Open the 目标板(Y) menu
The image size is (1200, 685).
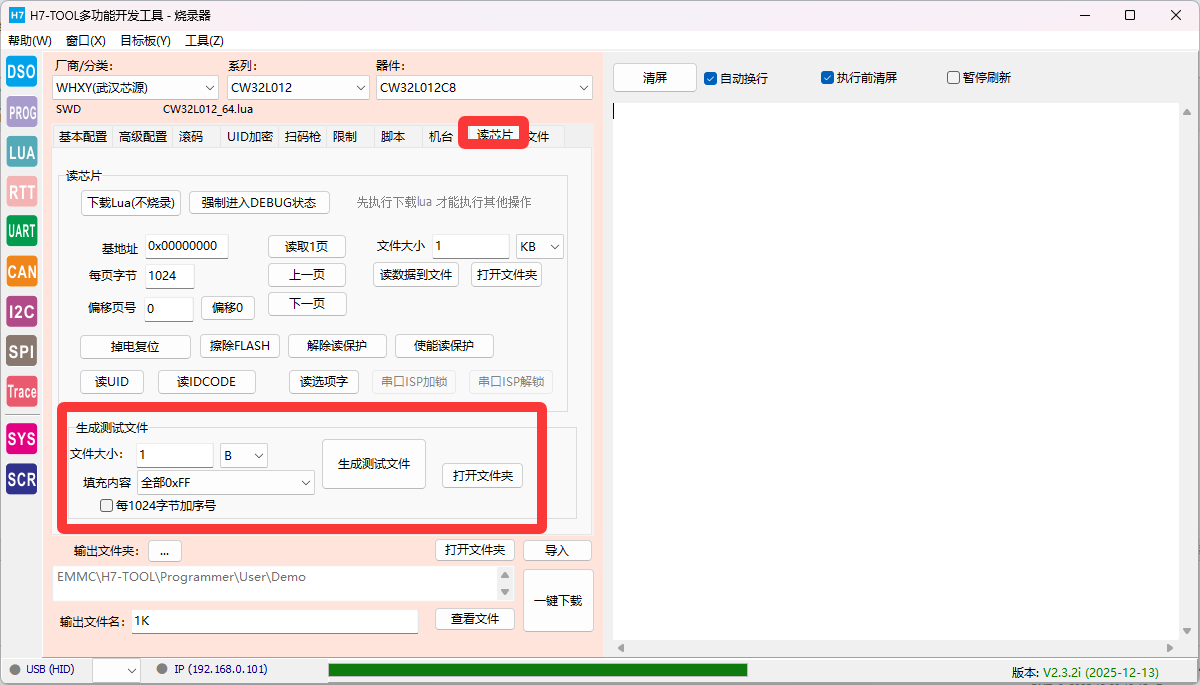(145, 41)
